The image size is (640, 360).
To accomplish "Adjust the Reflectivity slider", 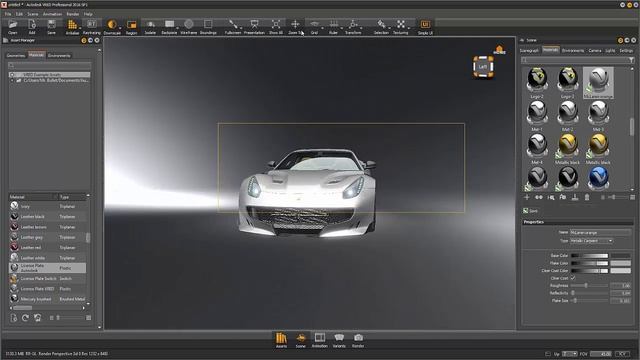I will pyautogui.click(x=589, y=293).
